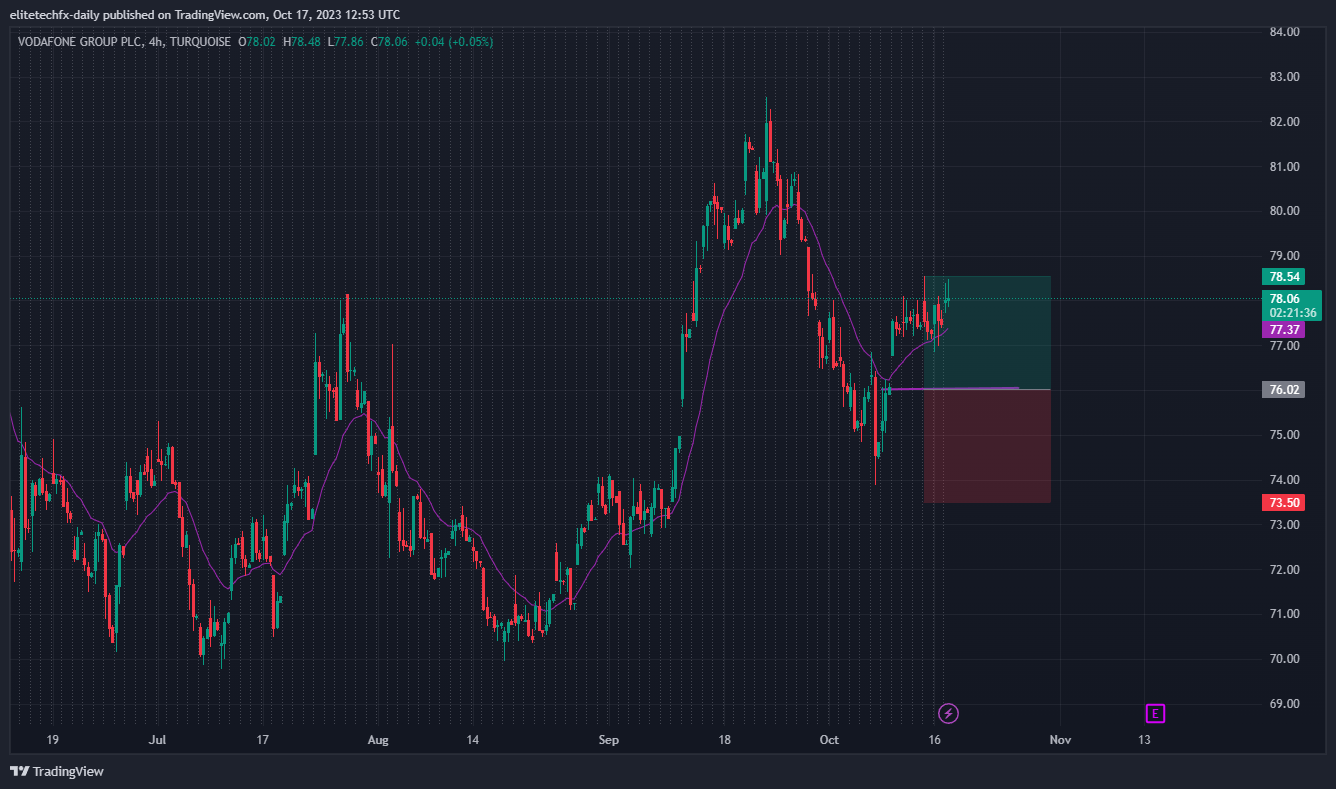Click the 79.00 price axis label
Image resolution: width=1336 pixels, height=789 pixels.
1285,256
